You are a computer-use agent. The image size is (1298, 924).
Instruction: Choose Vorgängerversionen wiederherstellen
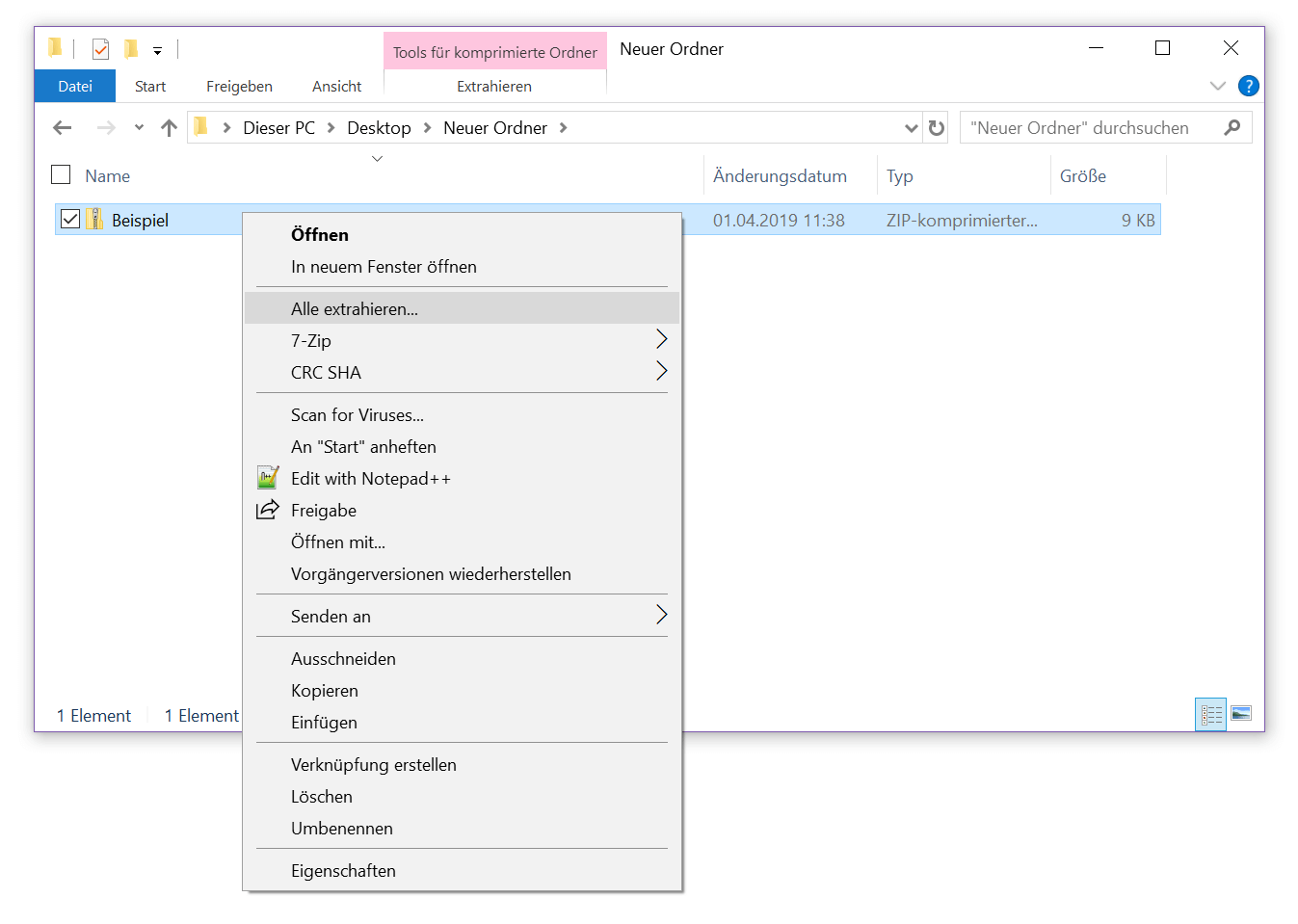pos(462,573)
